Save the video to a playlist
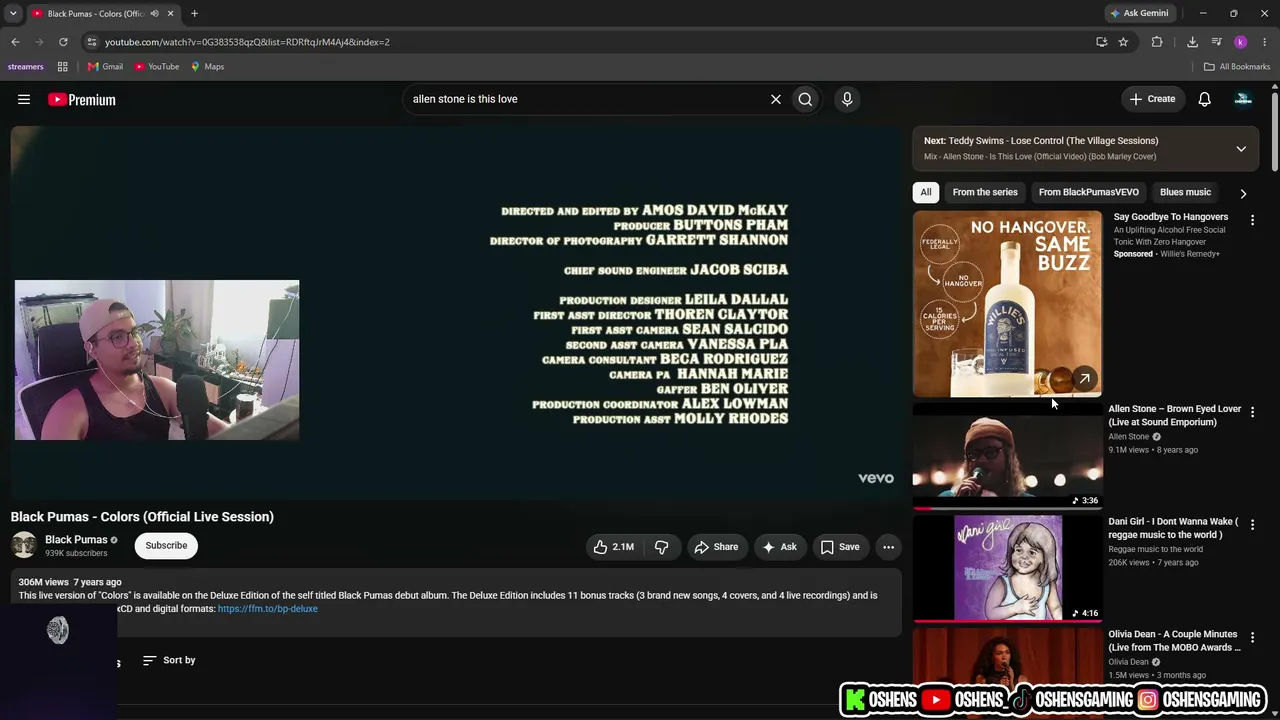Image resolution: width=1280 pixels, height=720 pixels. click(x=840, y=547)
